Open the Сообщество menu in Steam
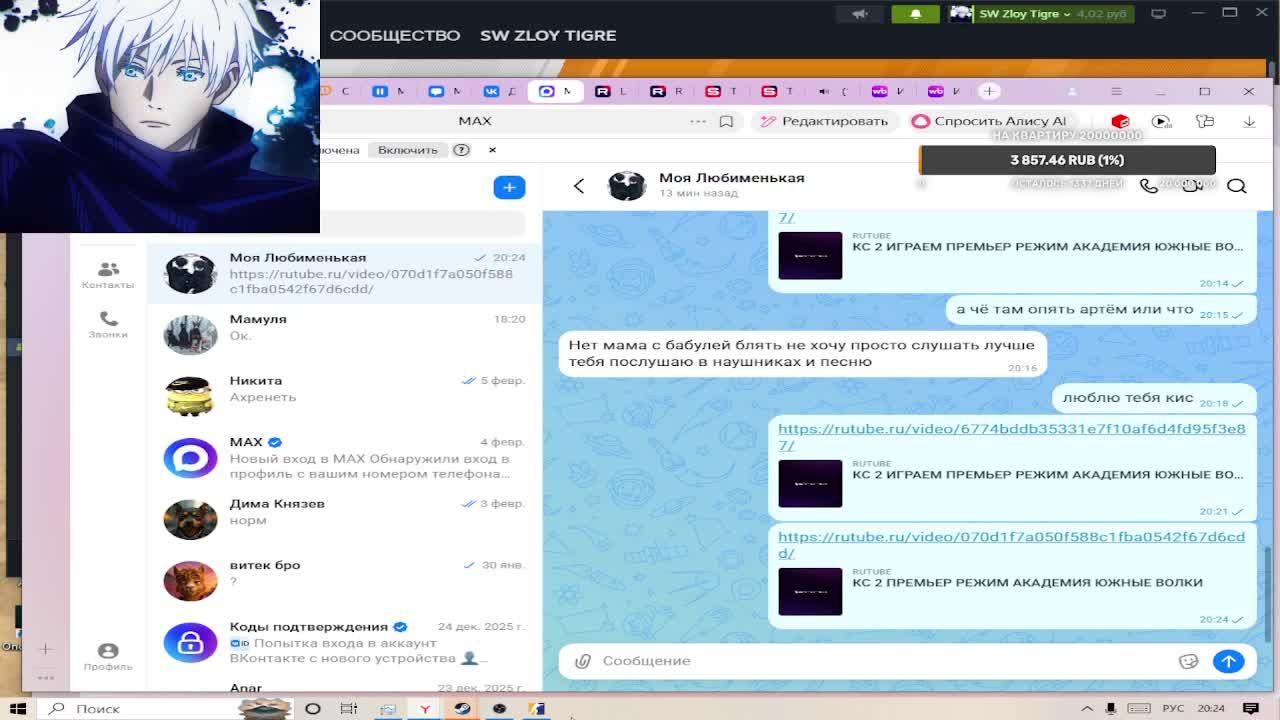Screen dimensions: 1280x720 [x=395, y=35]
